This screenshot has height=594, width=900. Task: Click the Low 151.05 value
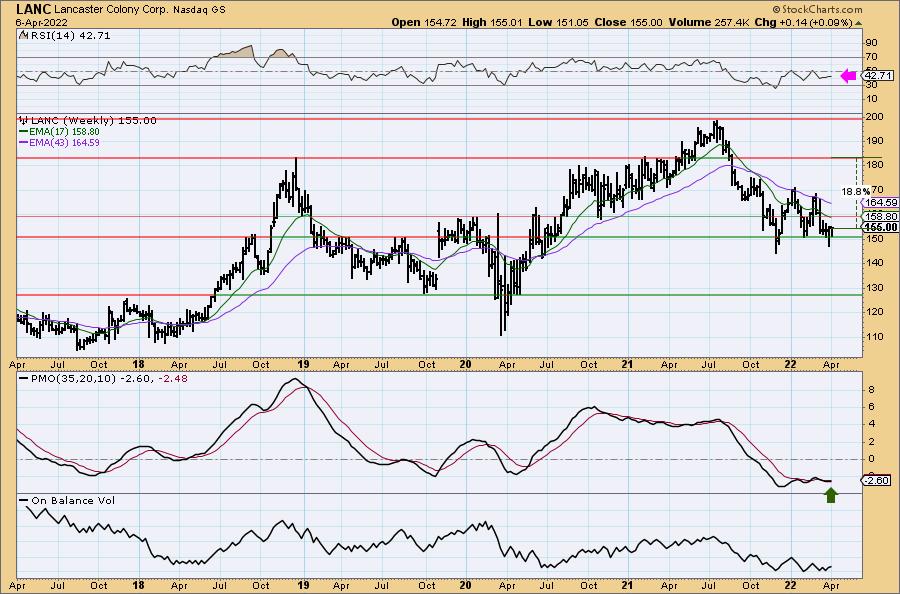click(x=559, y=22)
